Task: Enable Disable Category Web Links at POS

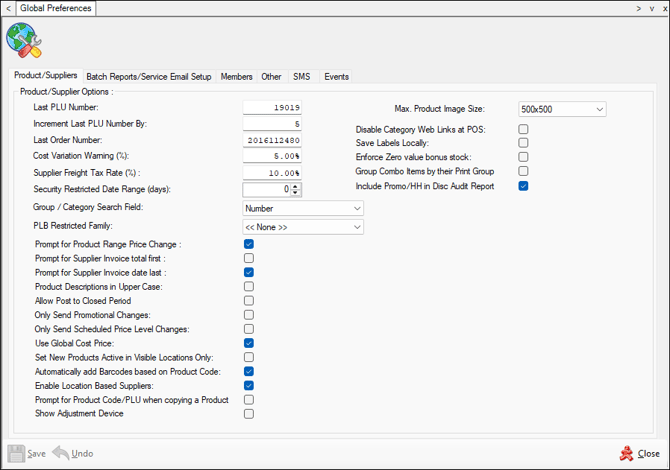Action: pyautogui.click(x=523, y=129)
